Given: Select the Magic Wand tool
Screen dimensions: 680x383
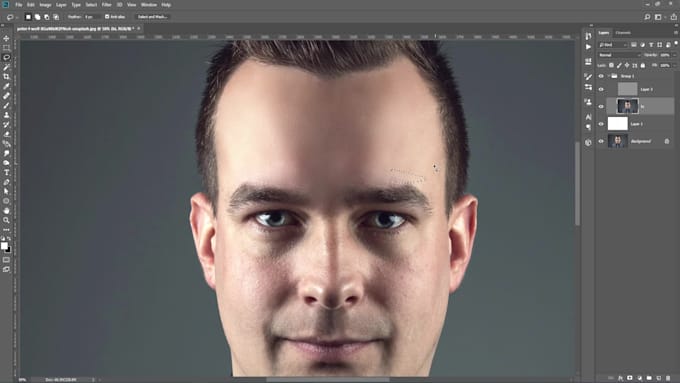Looking at the screenshot, I should (6, 67).
